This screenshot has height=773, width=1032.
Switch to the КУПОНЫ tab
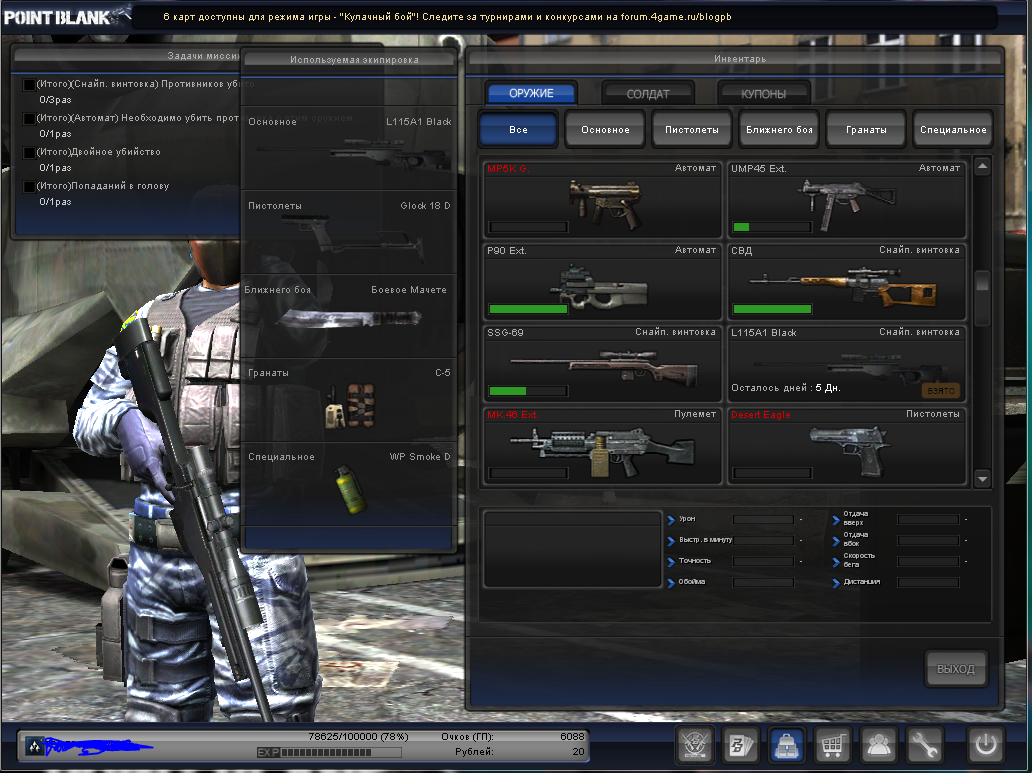[x=763, y=93]
